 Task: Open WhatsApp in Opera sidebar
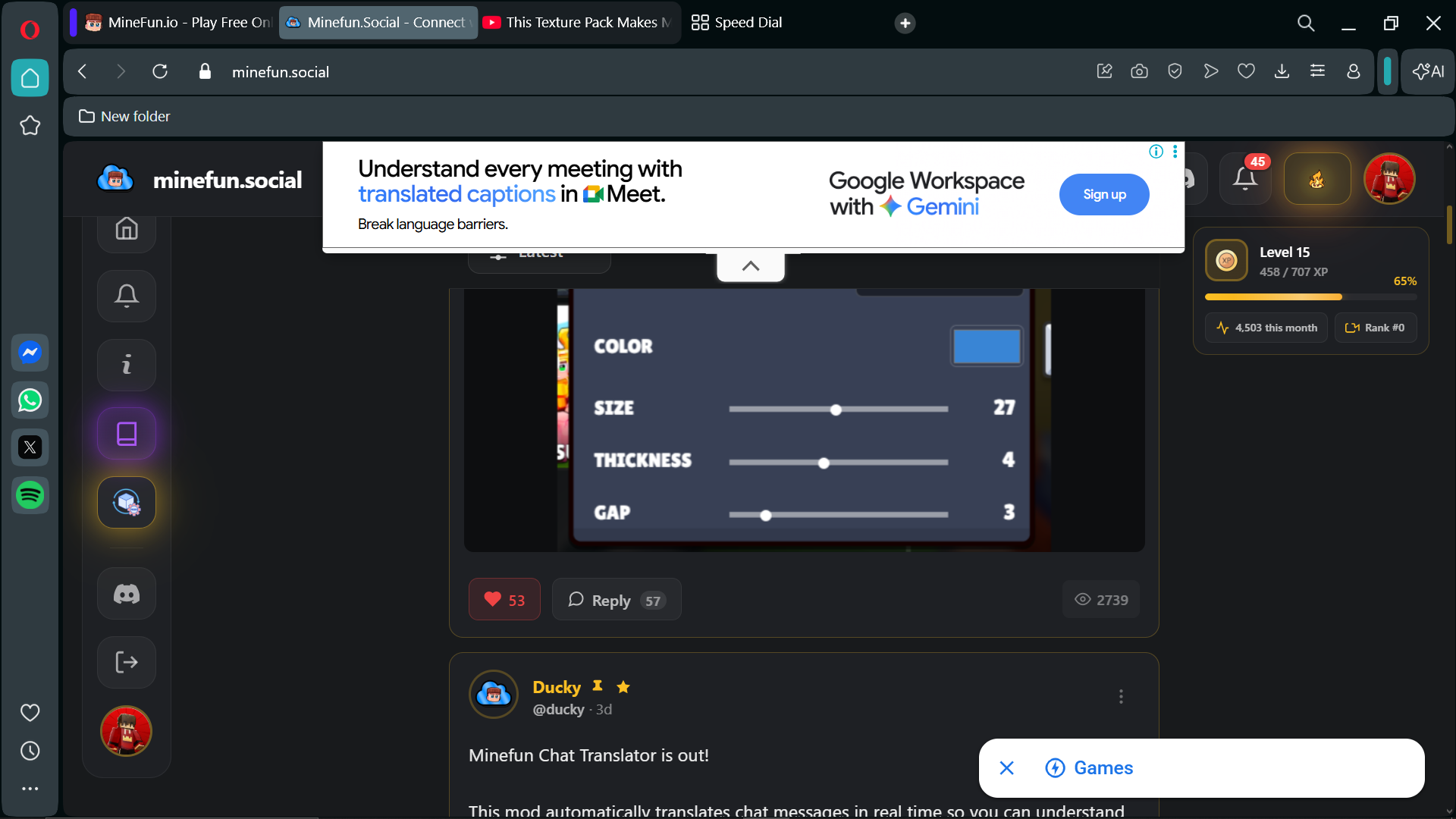(30, 400)
